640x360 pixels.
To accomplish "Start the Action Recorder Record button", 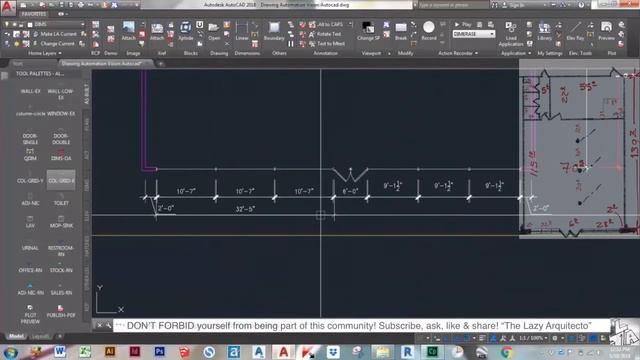I will pos(429,31).
